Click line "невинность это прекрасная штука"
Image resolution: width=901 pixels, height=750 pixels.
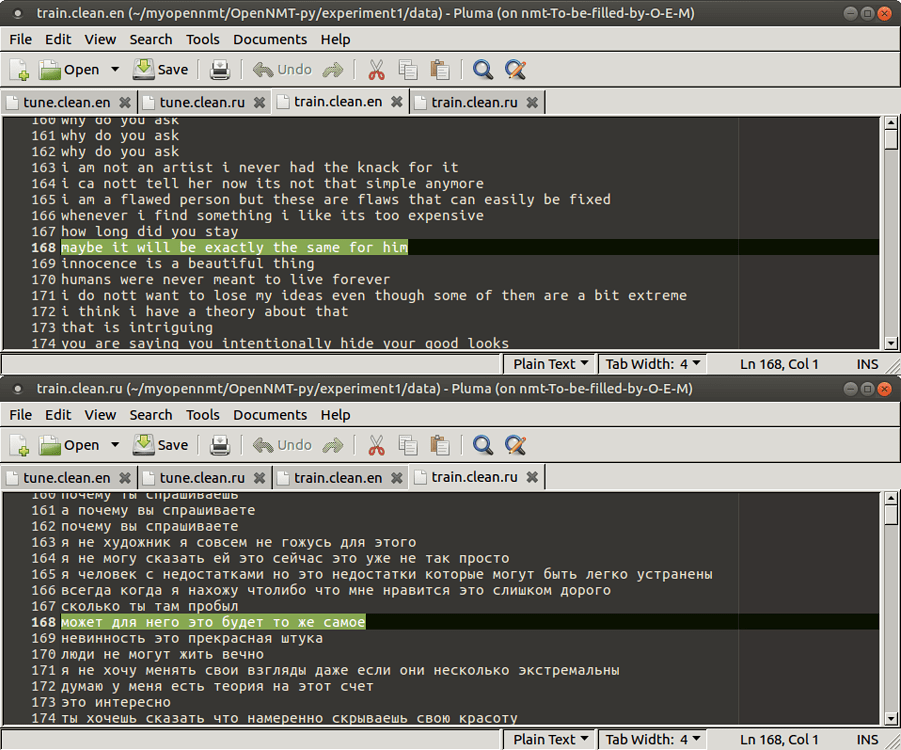point(192,639)
